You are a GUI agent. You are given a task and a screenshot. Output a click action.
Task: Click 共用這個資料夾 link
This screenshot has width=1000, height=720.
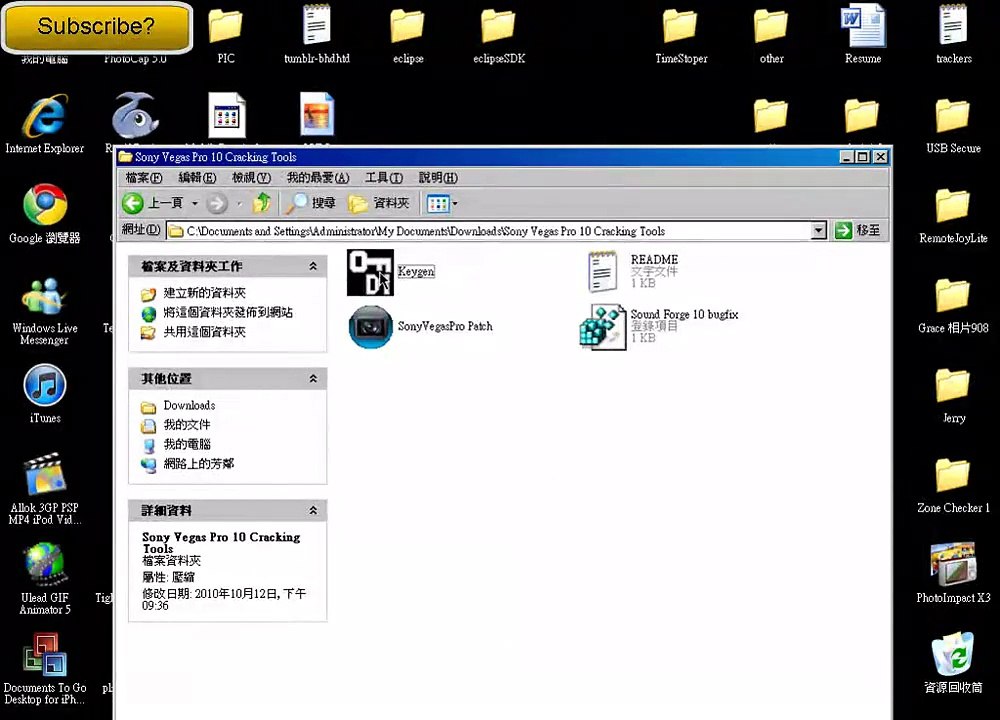coord(204,332)
